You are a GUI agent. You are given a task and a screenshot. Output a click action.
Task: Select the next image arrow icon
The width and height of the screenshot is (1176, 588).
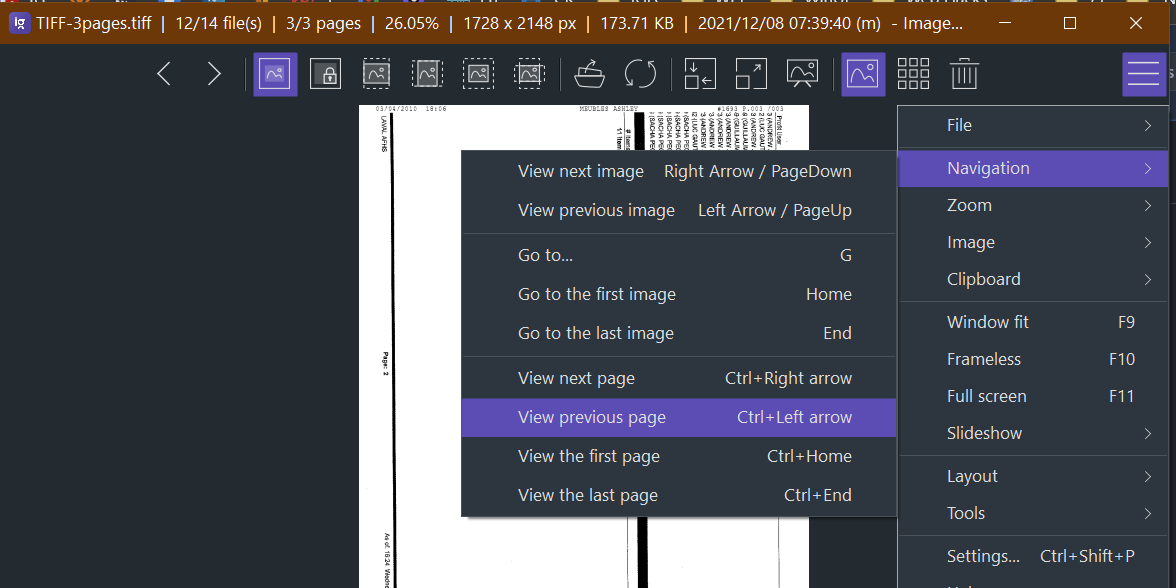212,73
